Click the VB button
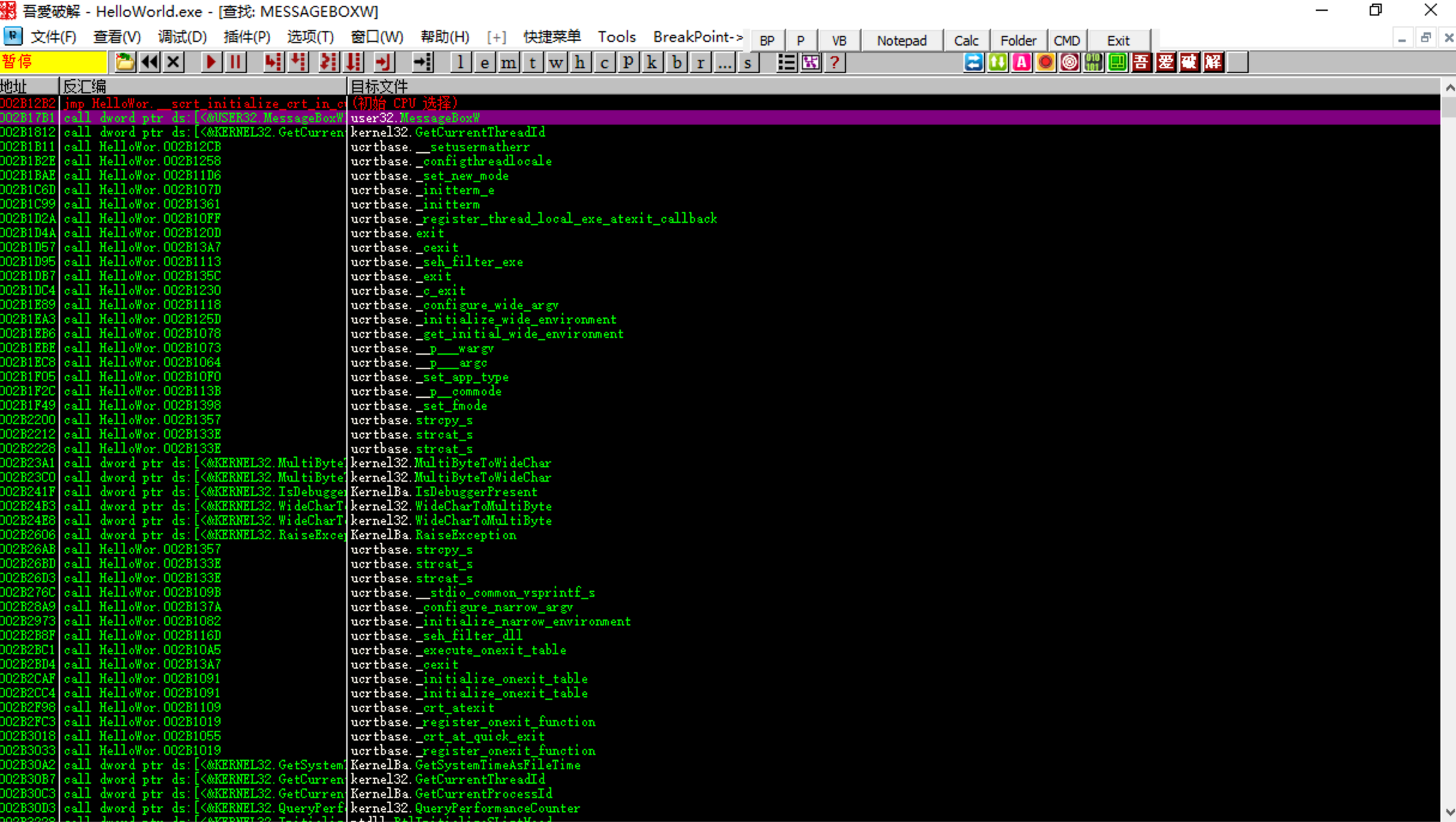 pyautogui.click(x=839, y=41)
